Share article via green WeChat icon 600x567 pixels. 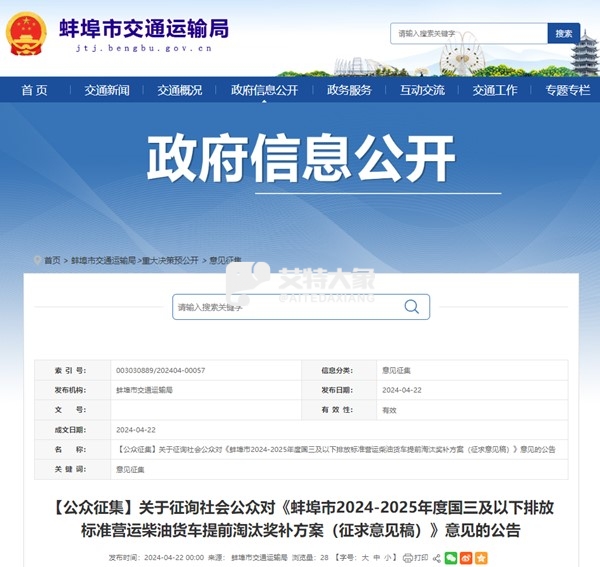click(452, 557)
